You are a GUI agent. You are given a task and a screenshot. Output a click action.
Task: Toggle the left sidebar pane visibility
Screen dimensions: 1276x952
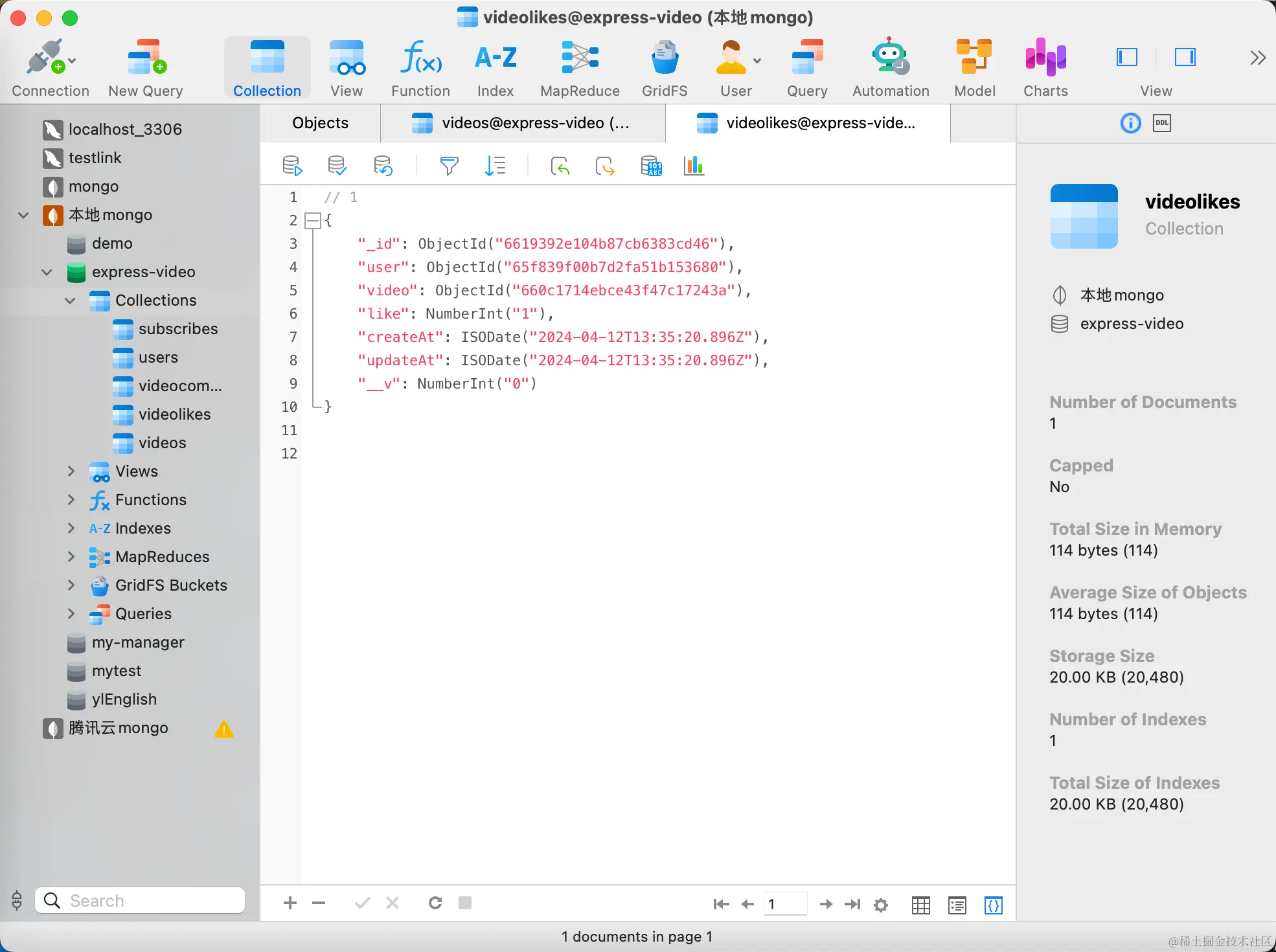coord(1127,58)
